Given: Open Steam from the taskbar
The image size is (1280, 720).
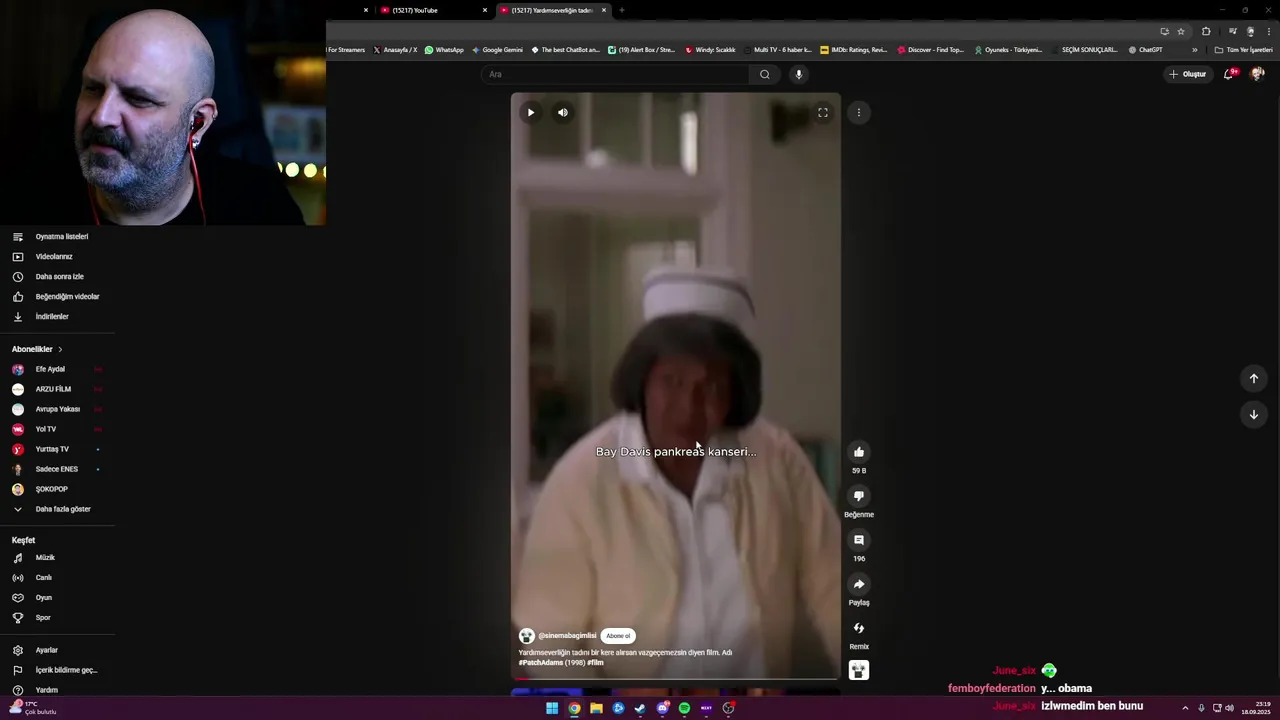Looking at the screenshot, I should (x=640, y=708).
